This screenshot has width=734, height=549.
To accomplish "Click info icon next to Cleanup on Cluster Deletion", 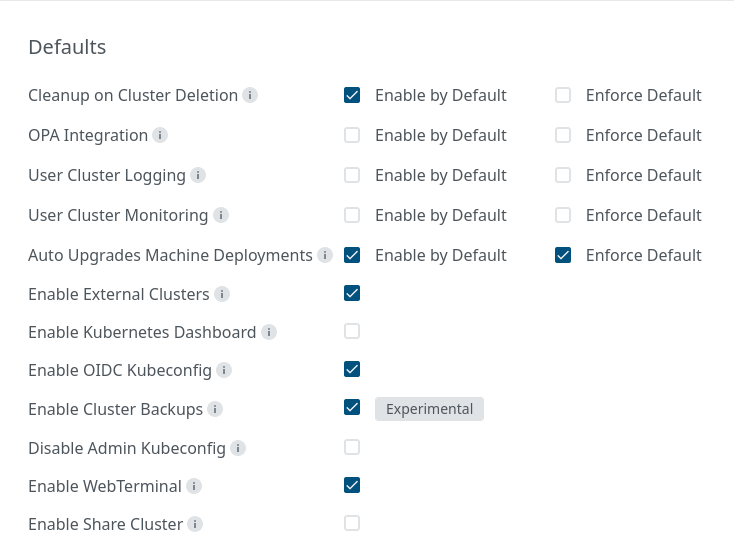I will click(x=250, y=95).
